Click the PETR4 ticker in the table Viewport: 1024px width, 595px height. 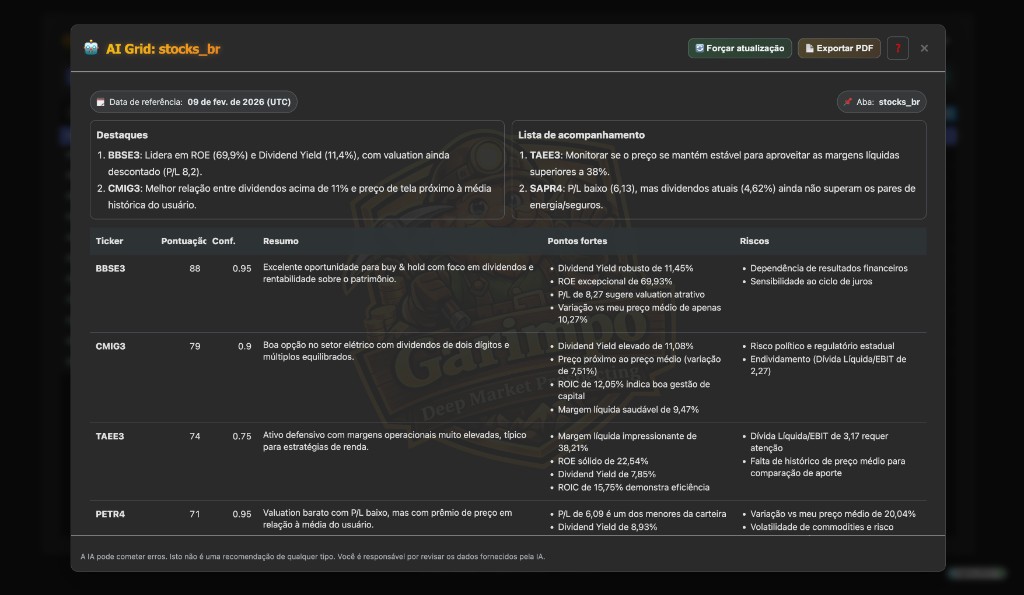(x=110, y=514)
